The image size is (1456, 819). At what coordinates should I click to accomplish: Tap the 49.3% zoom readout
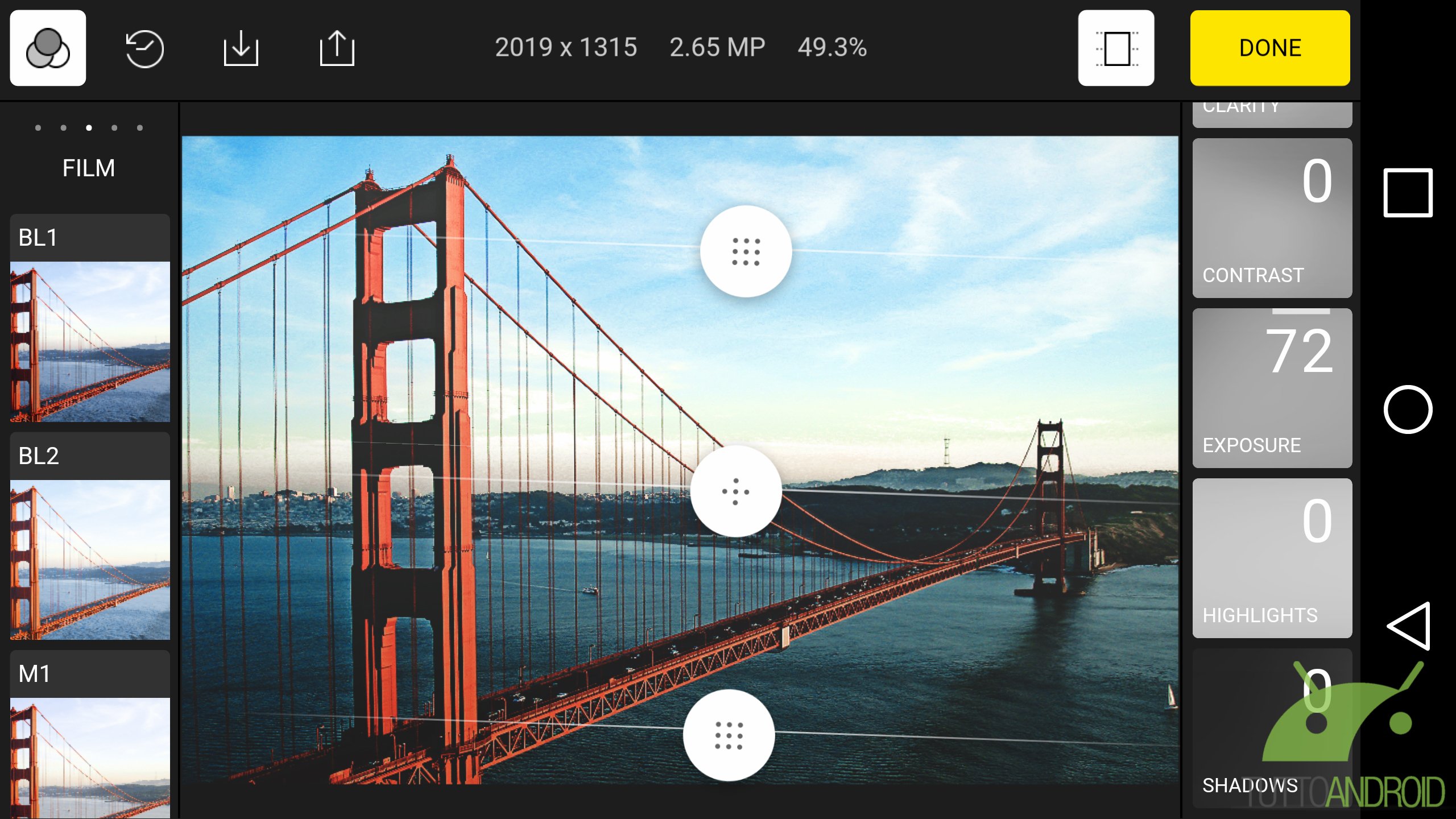(832, 47)
